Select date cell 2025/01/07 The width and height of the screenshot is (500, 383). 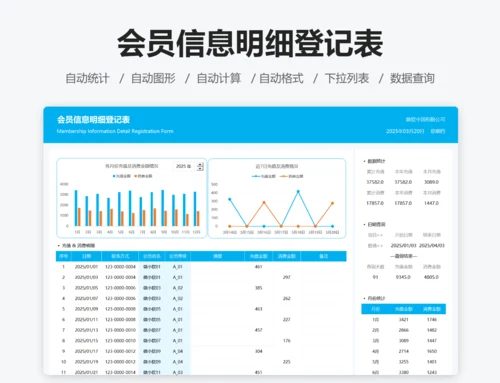coord(86,298)
